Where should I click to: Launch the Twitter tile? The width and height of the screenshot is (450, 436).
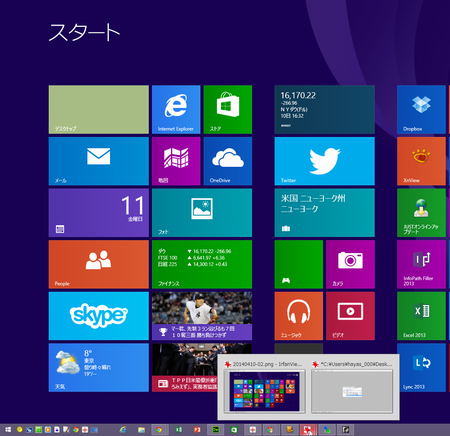pos(325,161)
